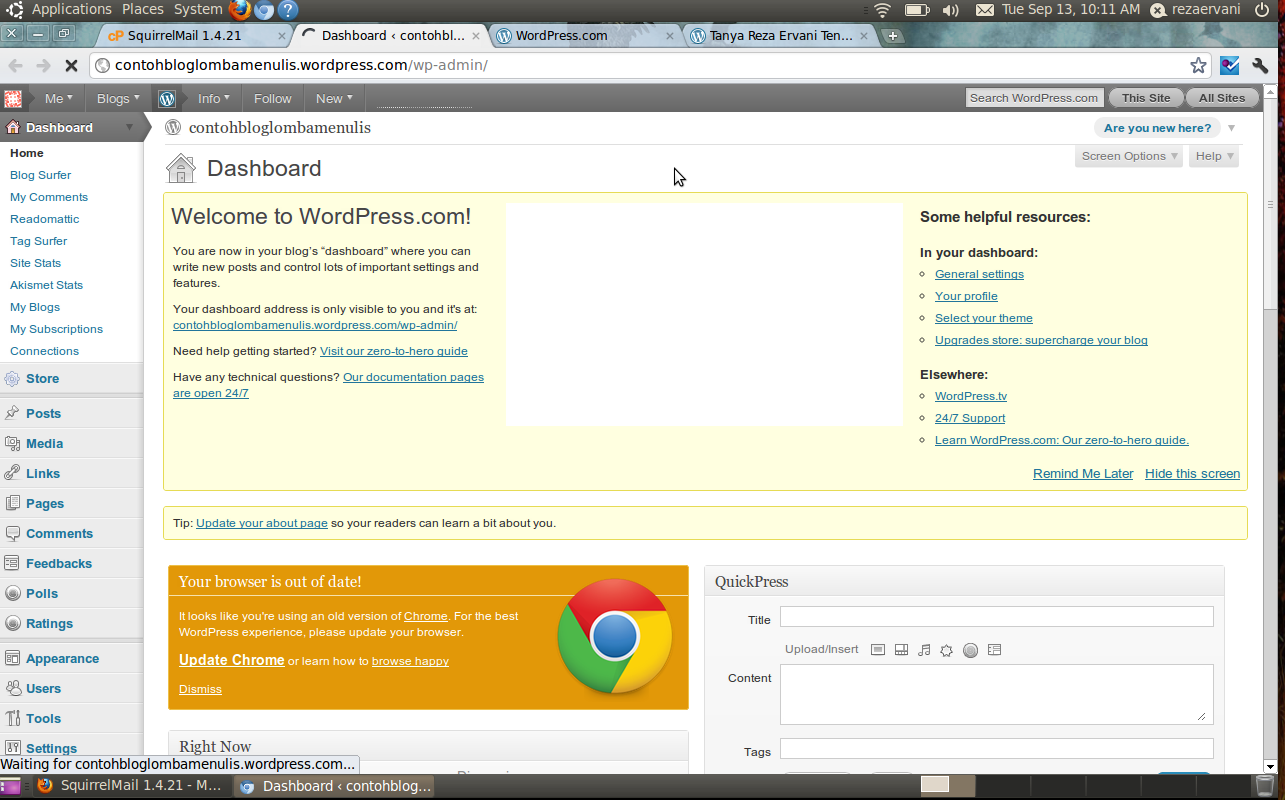Click the Select your theme link
1285x800 pixels.
984,318
